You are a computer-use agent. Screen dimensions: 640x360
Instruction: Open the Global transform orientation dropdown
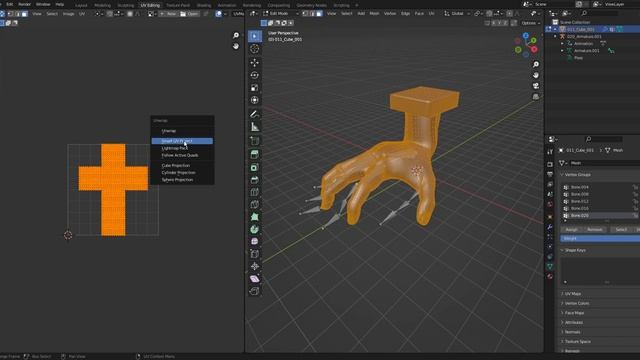point(457,13)
